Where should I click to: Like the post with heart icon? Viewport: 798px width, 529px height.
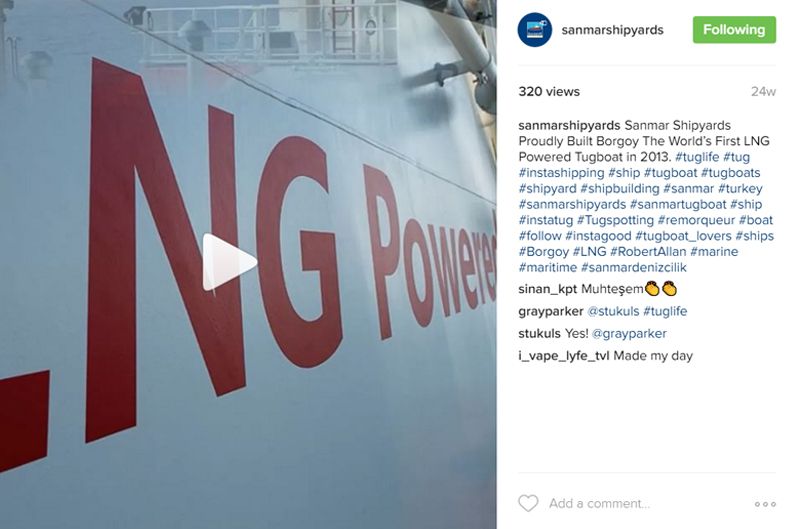[x=528, y=503]
